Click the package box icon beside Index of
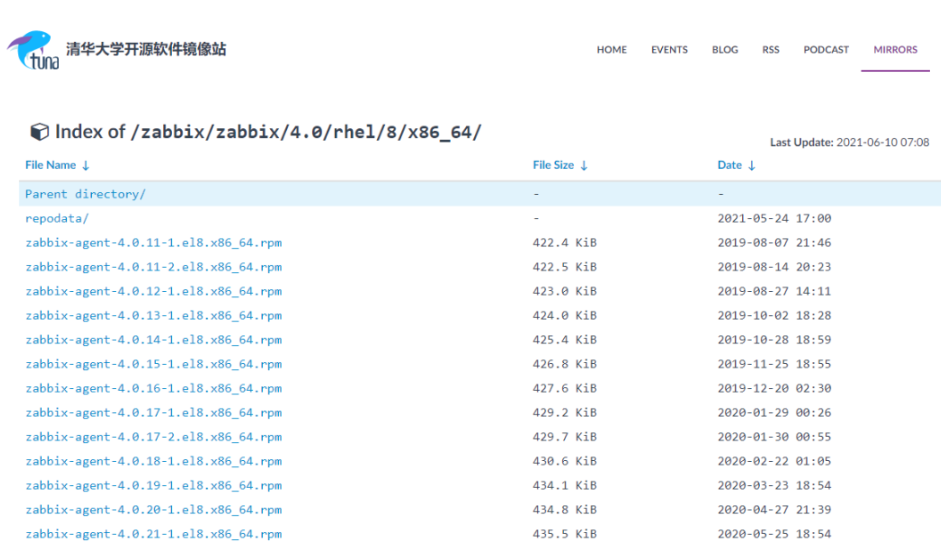 point(39,131)
